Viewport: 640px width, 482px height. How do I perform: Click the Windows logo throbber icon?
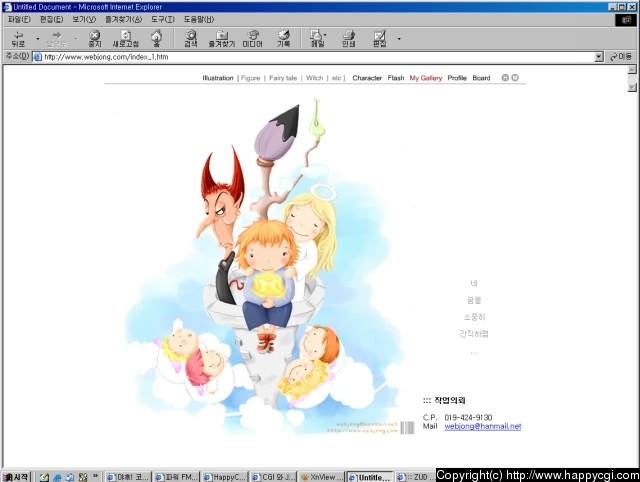626,20
